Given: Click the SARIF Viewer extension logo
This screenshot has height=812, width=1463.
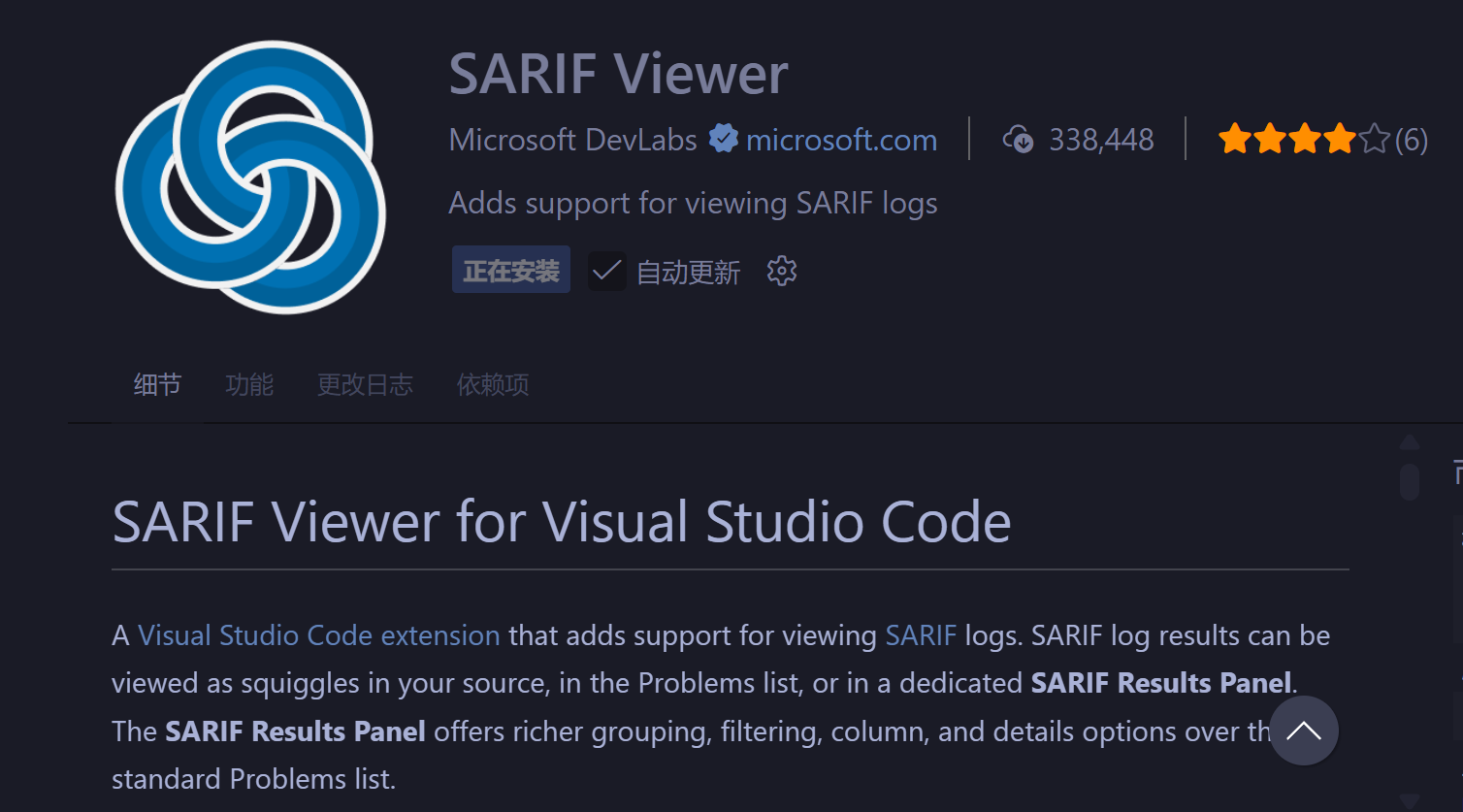Looking at the screenshot, I should coord(250,177).
